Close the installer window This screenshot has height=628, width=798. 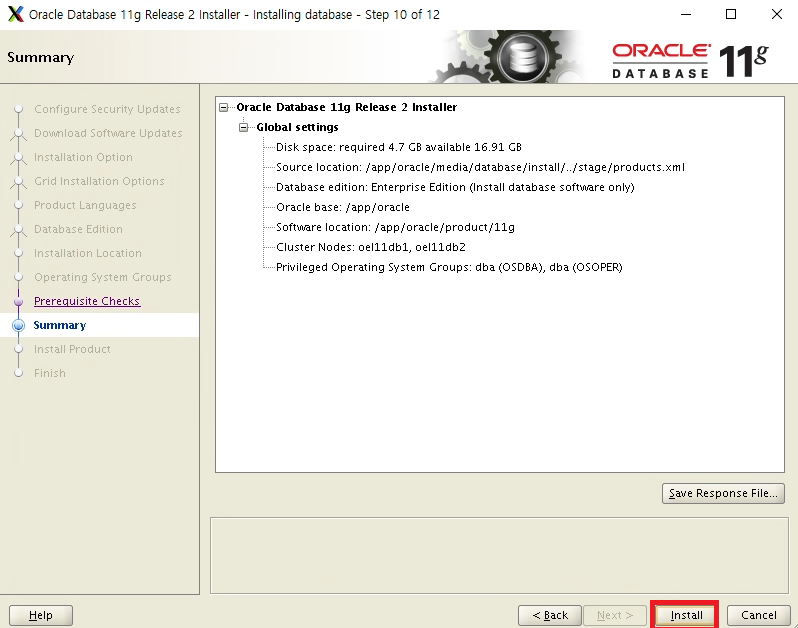777,14
